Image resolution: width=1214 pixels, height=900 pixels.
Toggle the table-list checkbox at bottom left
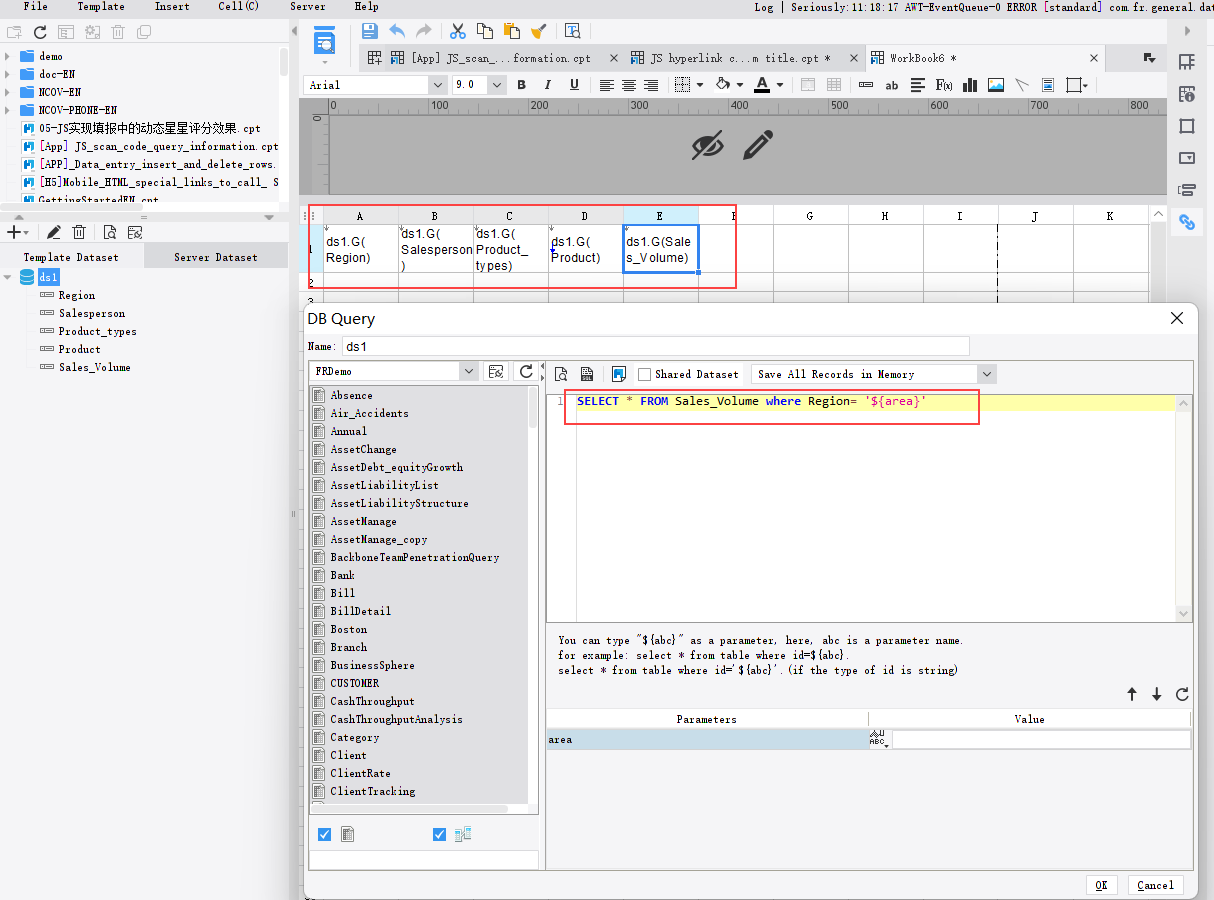[x=324, y=834]
